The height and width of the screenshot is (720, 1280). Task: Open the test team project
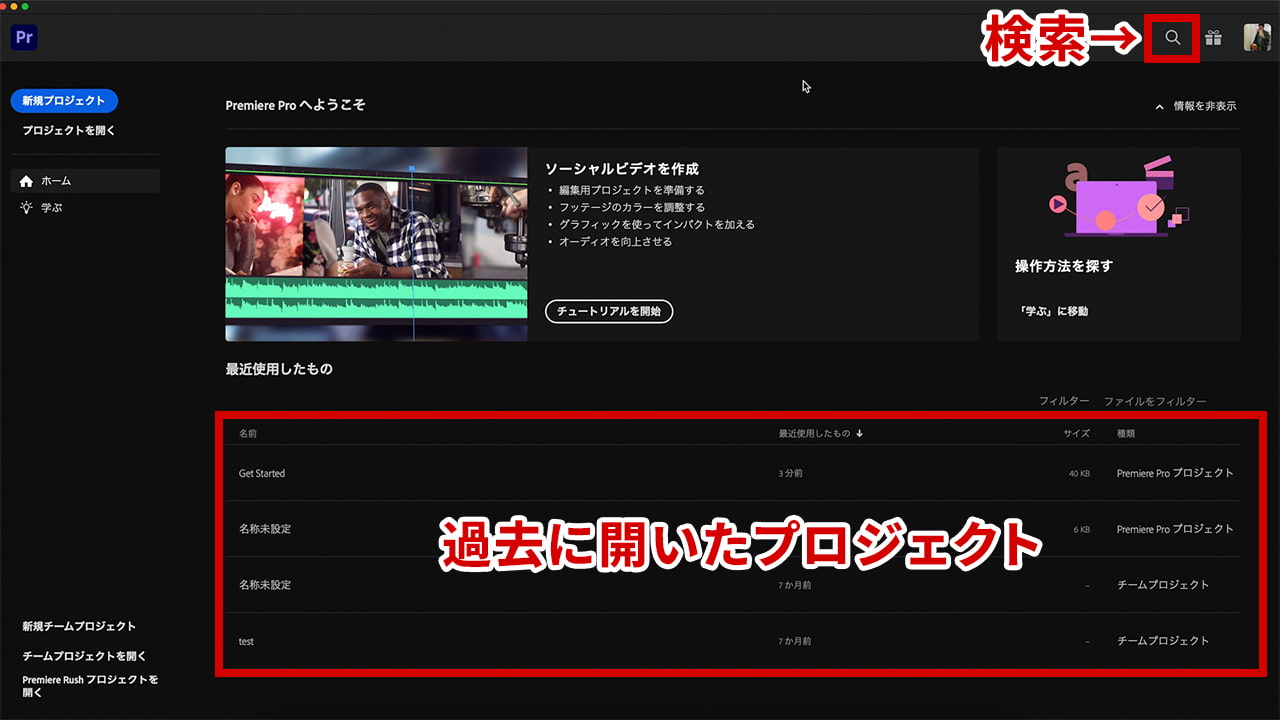(x=733, y=641)
